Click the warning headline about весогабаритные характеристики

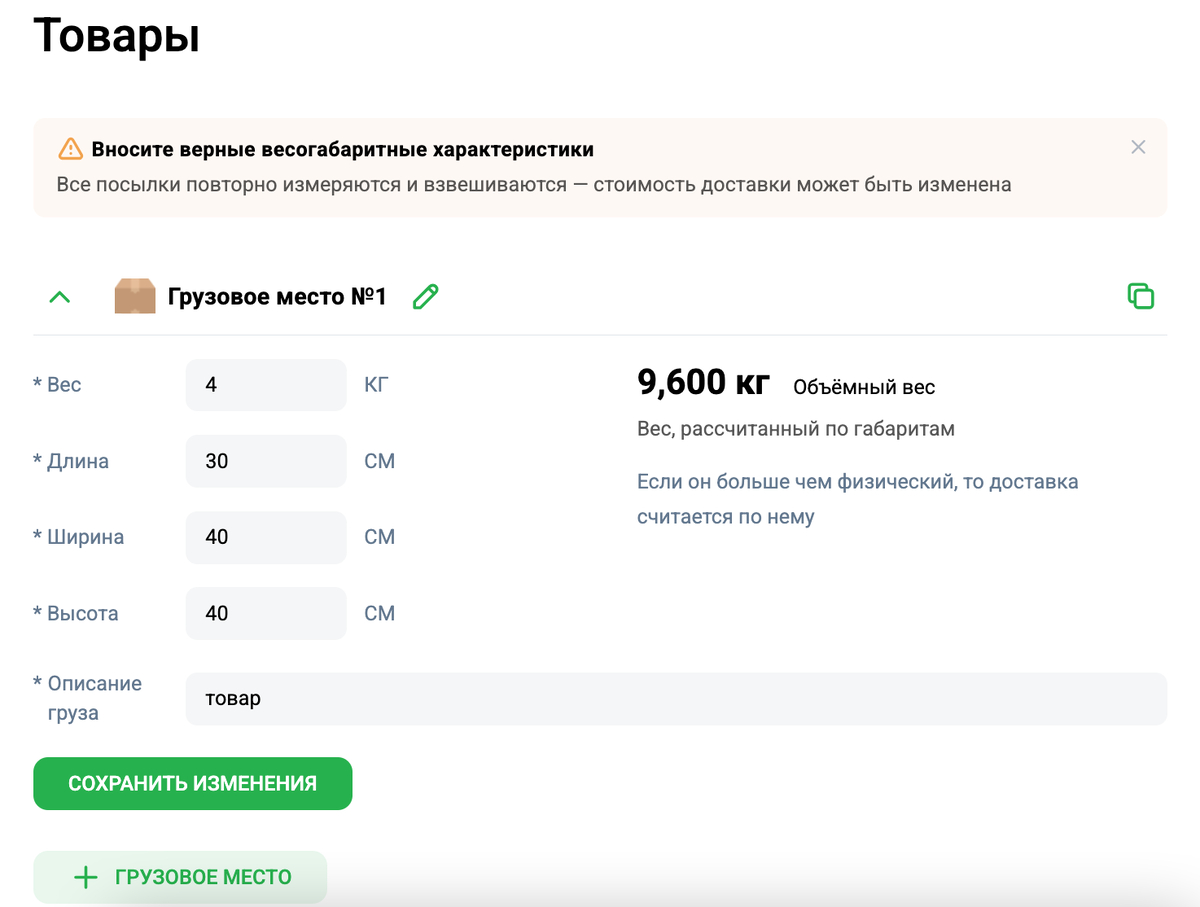pyautogui.click(x=343, y=150)
